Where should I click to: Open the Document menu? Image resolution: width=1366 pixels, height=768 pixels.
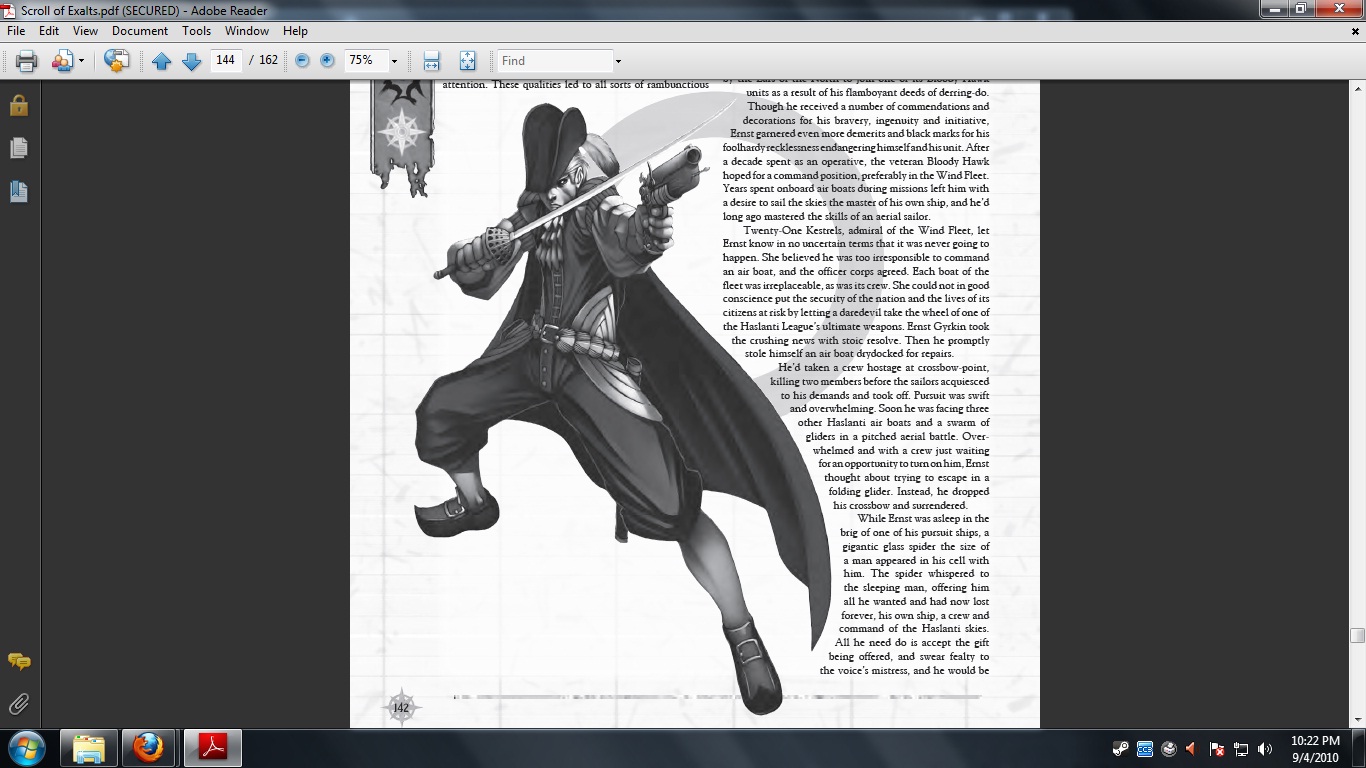[140, 31]
